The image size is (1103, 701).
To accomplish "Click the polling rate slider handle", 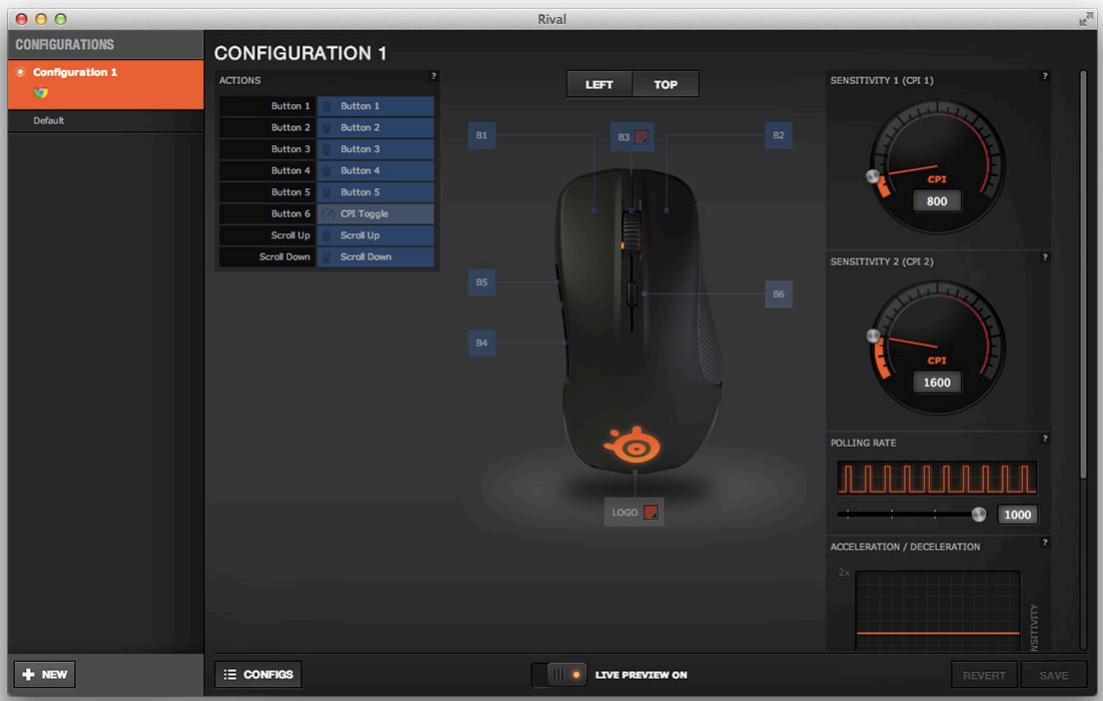I will point(978,514).
